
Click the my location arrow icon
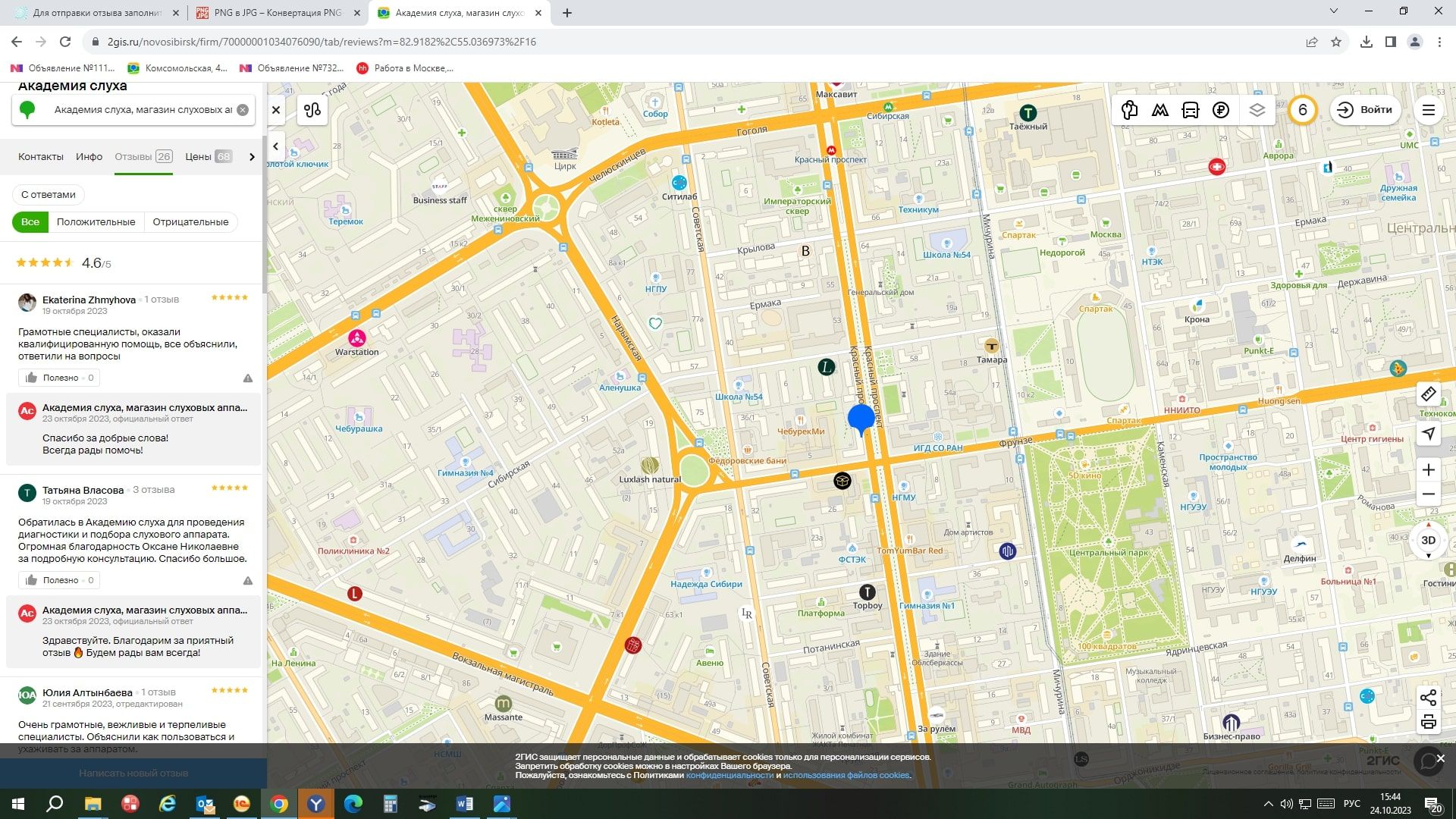click(x=1428, y=433)
